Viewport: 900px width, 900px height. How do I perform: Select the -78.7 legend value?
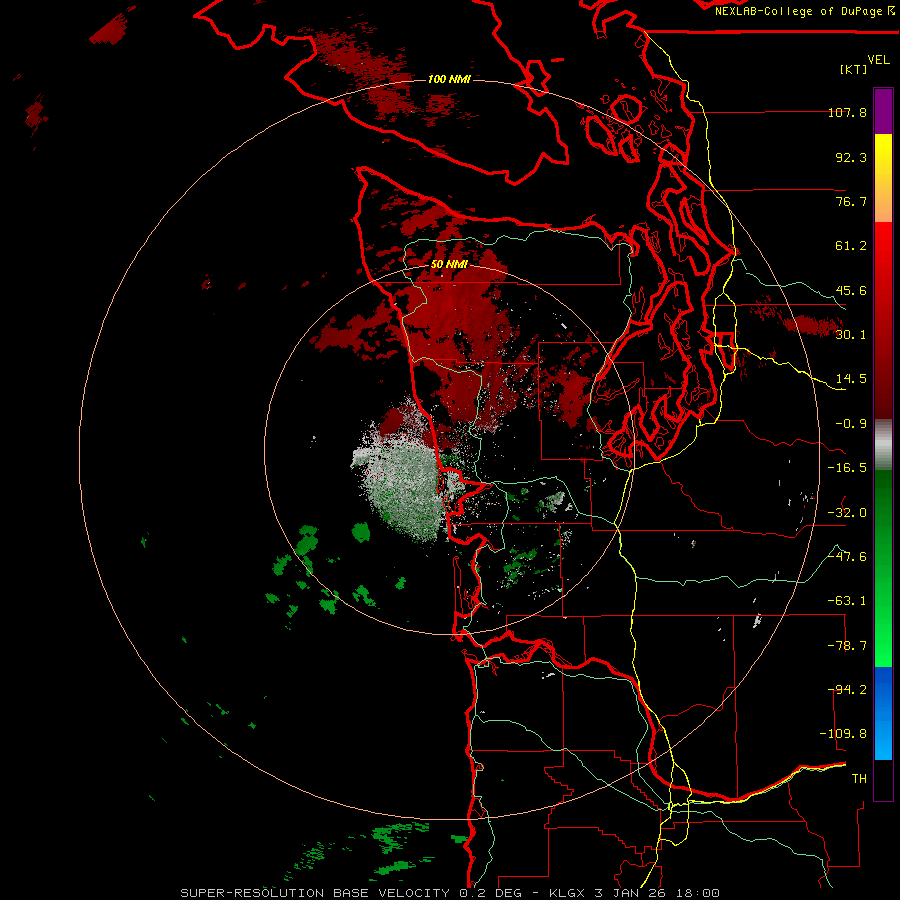[847, 646]
